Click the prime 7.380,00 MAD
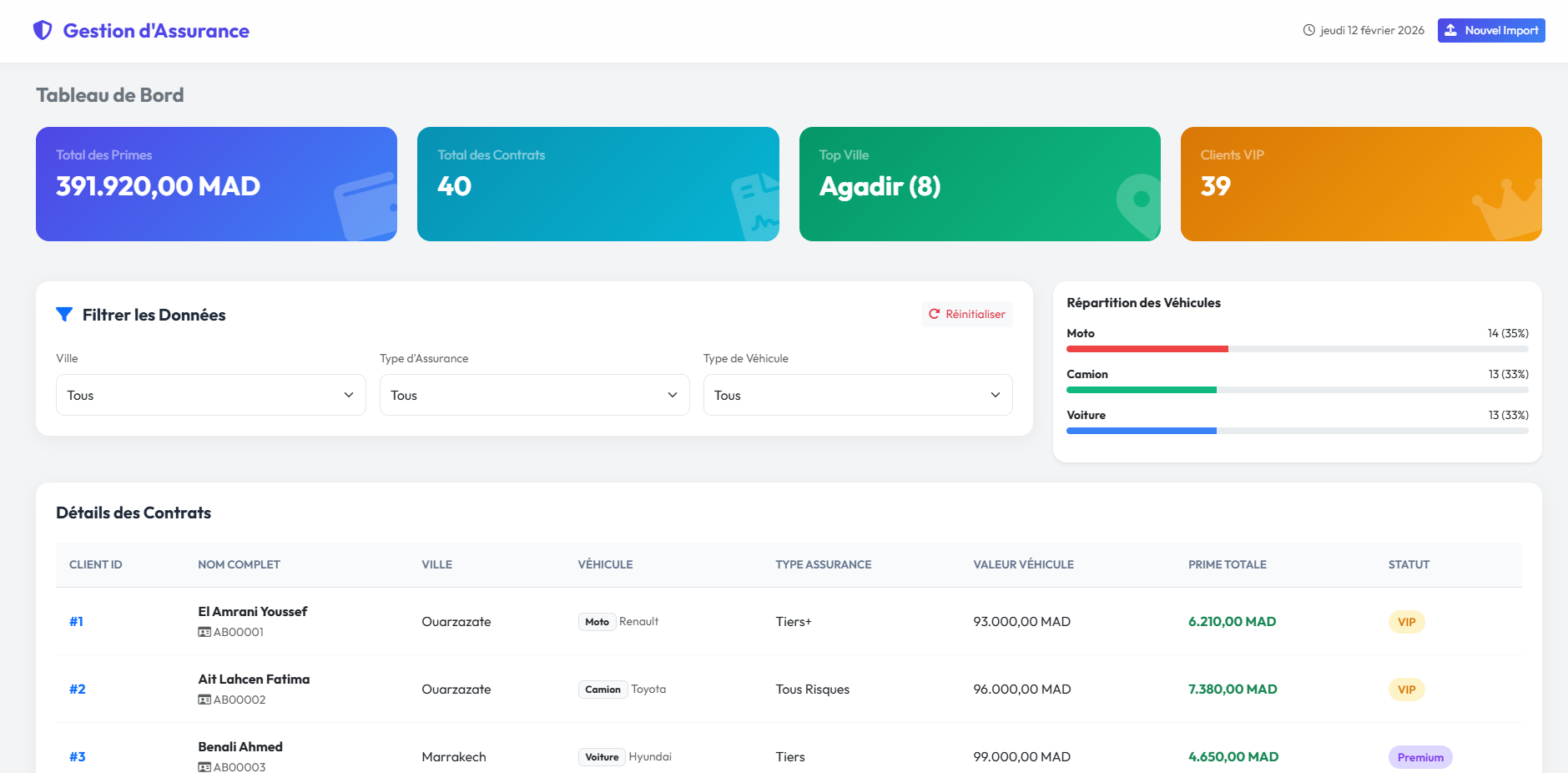Viewport: 1568px width, 773px height. (1233, 690)
